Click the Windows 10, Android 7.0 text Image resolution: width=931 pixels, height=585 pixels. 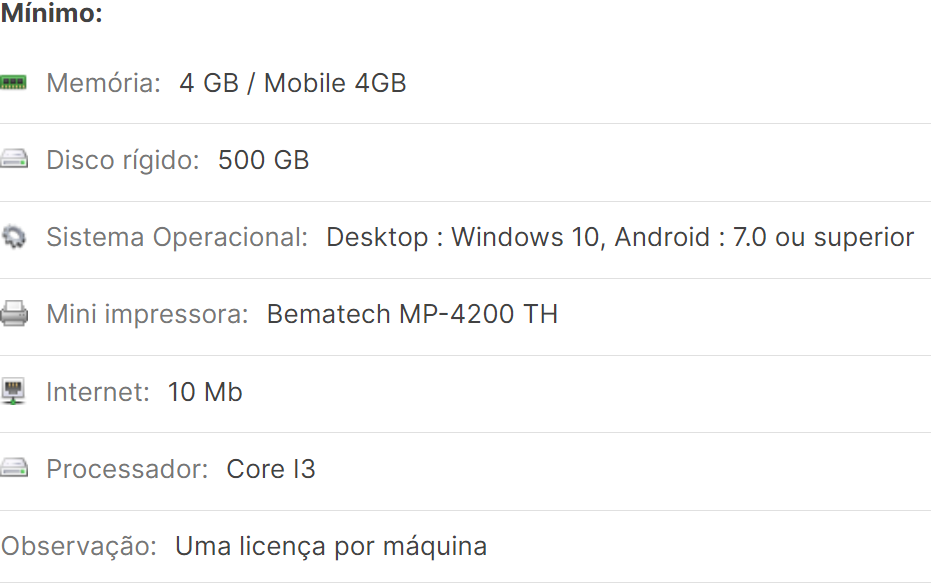(620, 237)
